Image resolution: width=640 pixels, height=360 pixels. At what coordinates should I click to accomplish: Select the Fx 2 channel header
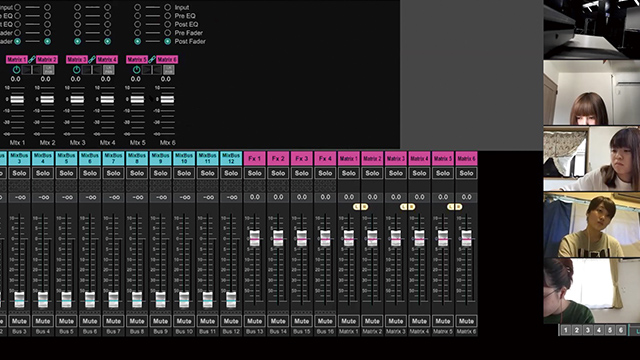278,158
